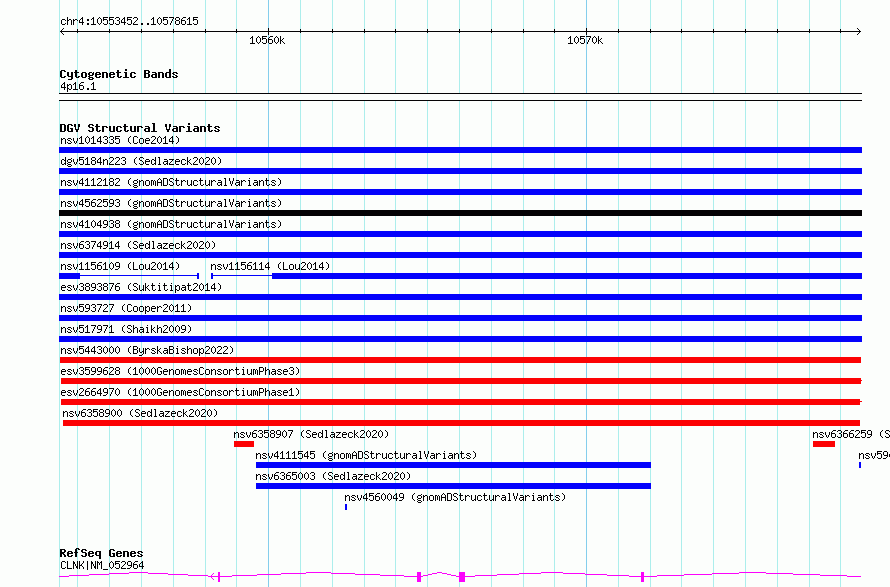890x587 pixels.
Task: Click the blue bar under nsv593727
Action: (x=460, y=318)
